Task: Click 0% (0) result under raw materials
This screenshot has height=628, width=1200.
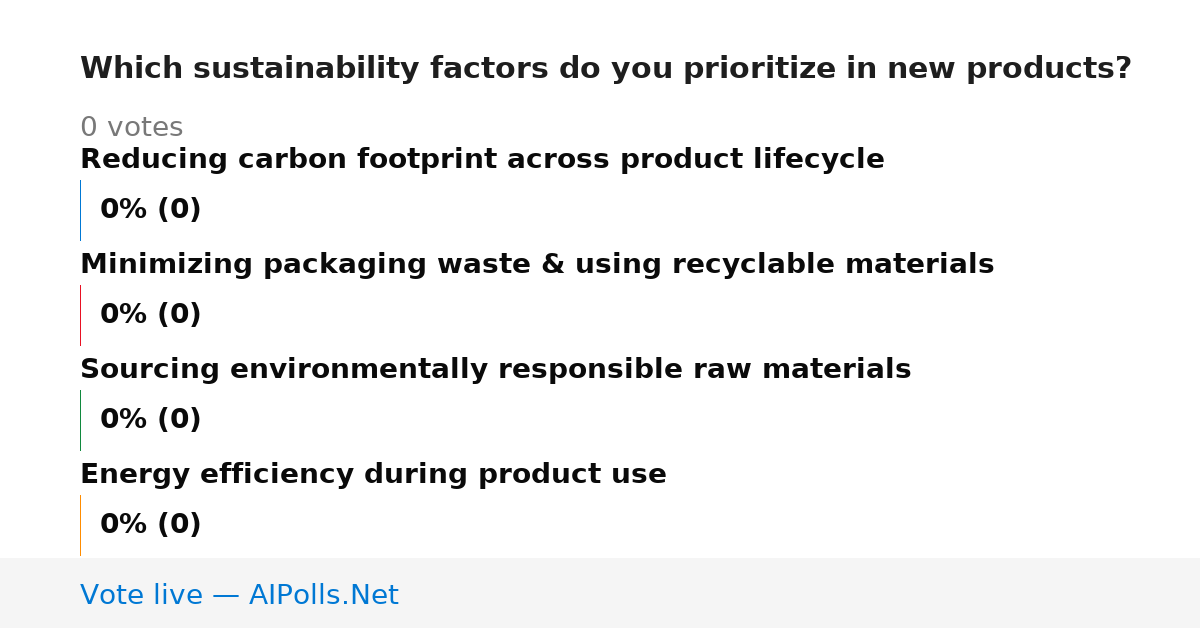Action: point(150,420)
